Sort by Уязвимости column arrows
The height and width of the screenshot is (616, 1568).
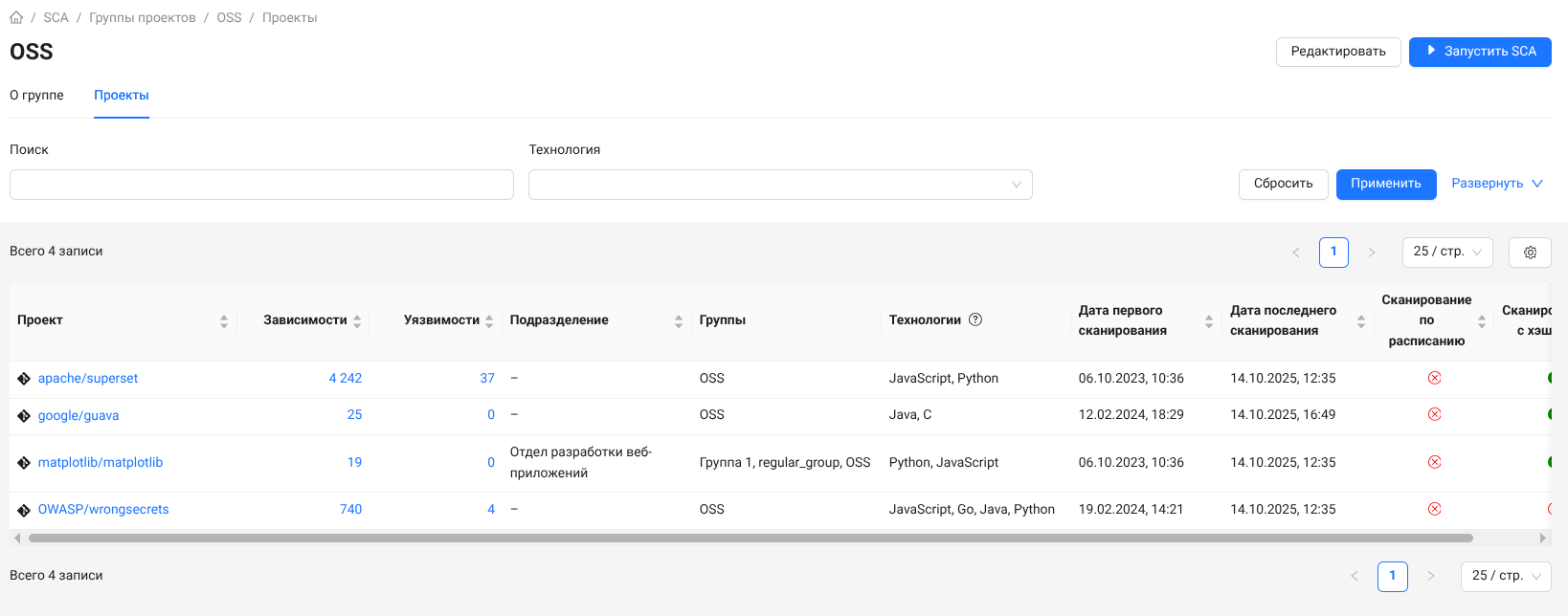point(489,321)
